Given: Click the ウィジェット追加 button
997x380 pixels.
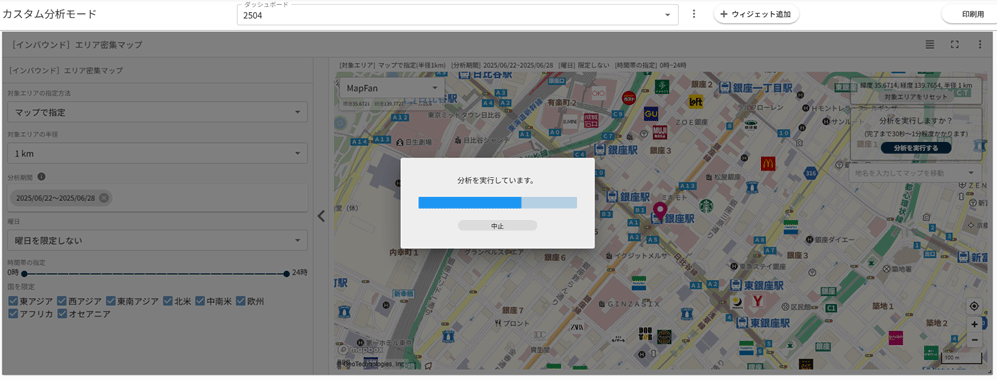Looking at the screenshot, I should pyautogui.click(x=756, y=14).
